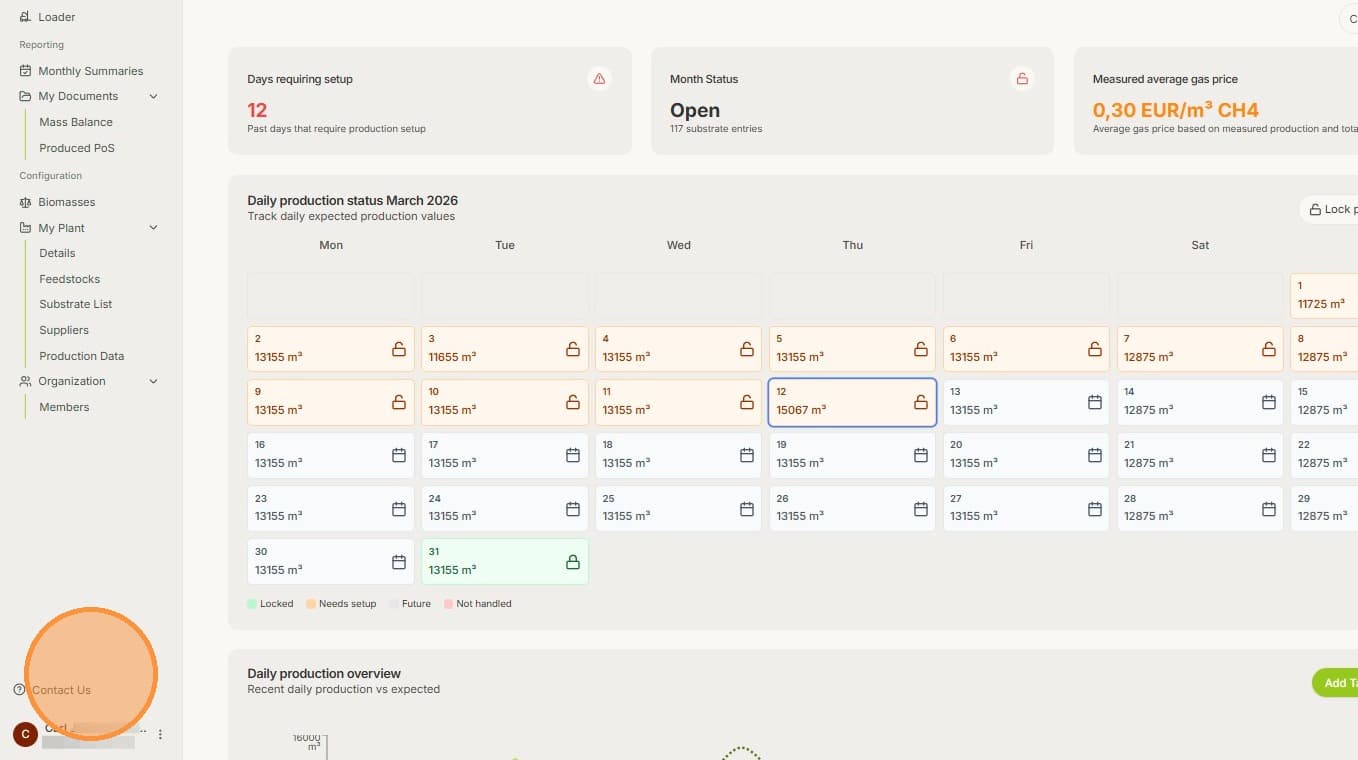
Task: Click the open lock icon on Month Status
Action: (x=1022, y=78)
